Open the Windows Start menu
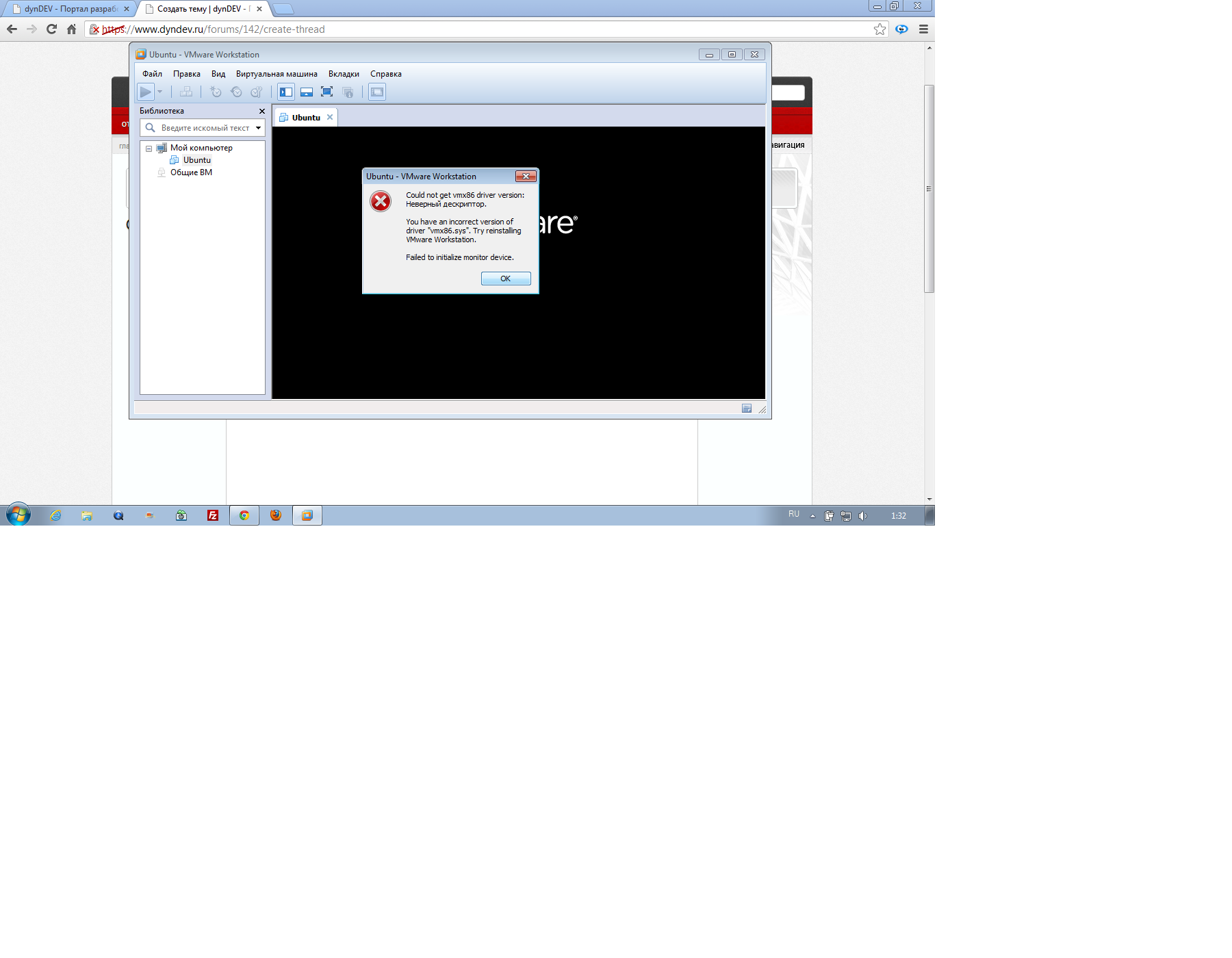Screen dimensions: 1232x958 point(18,515)
